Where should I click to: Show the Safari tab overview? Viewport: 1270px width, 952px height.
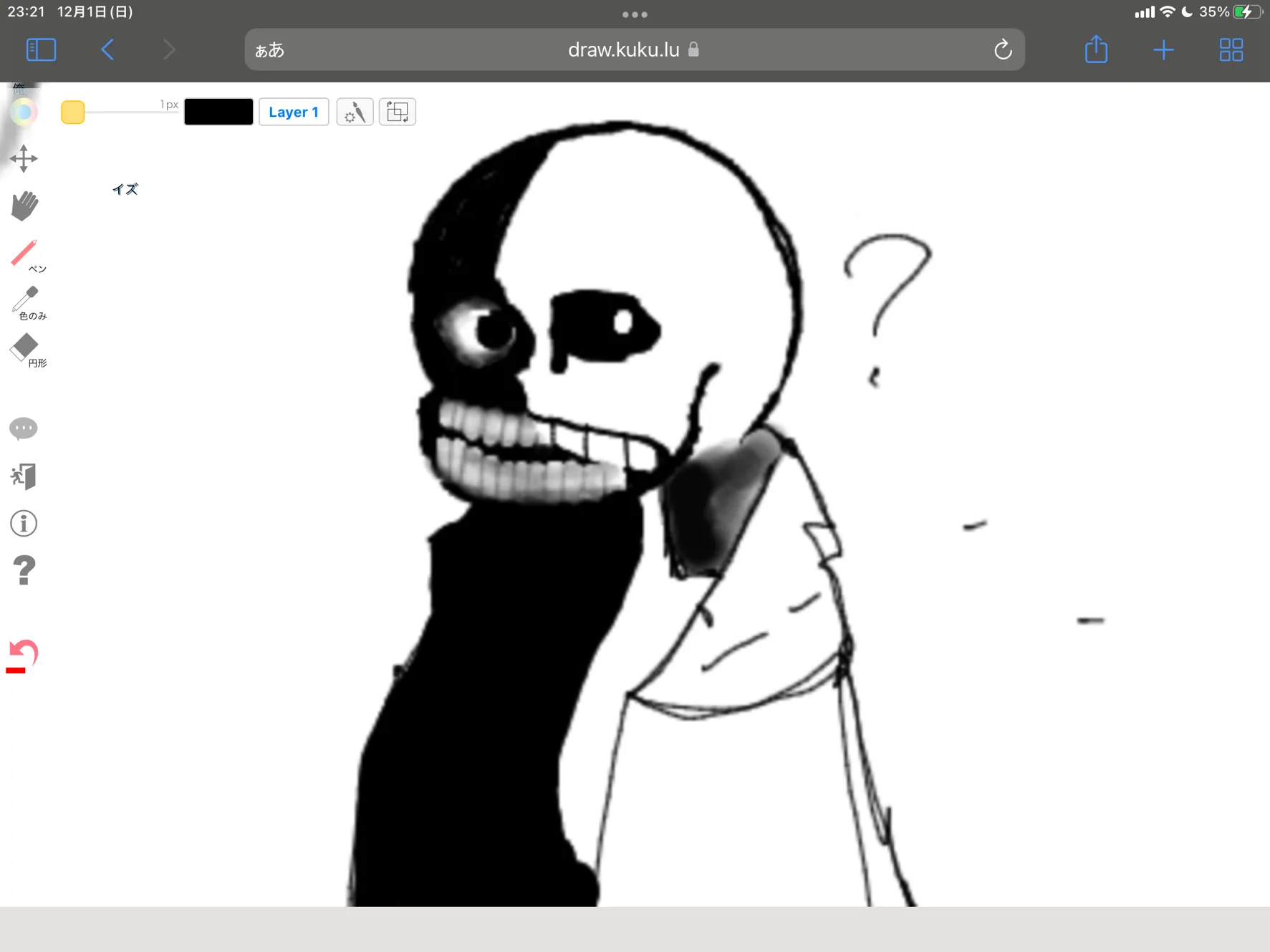click(x=1231, y=49)
